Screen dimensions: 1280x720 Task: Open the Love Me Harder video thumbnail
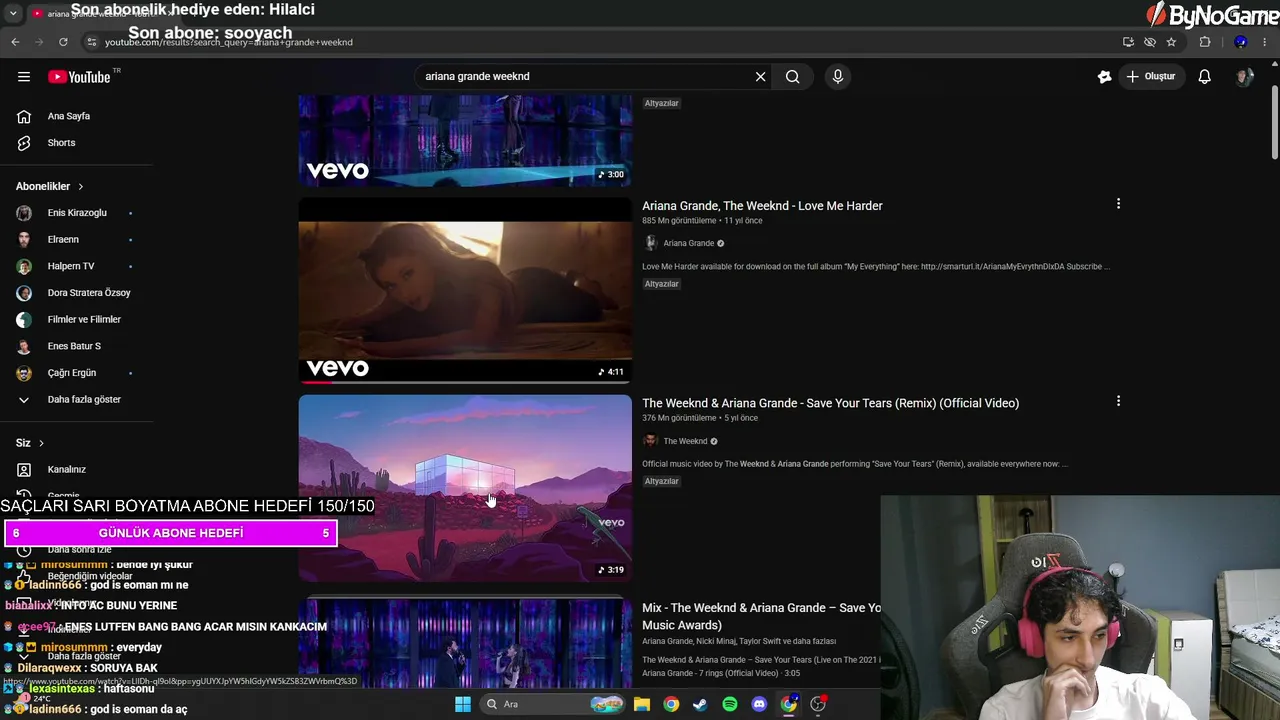coord(465,290)
